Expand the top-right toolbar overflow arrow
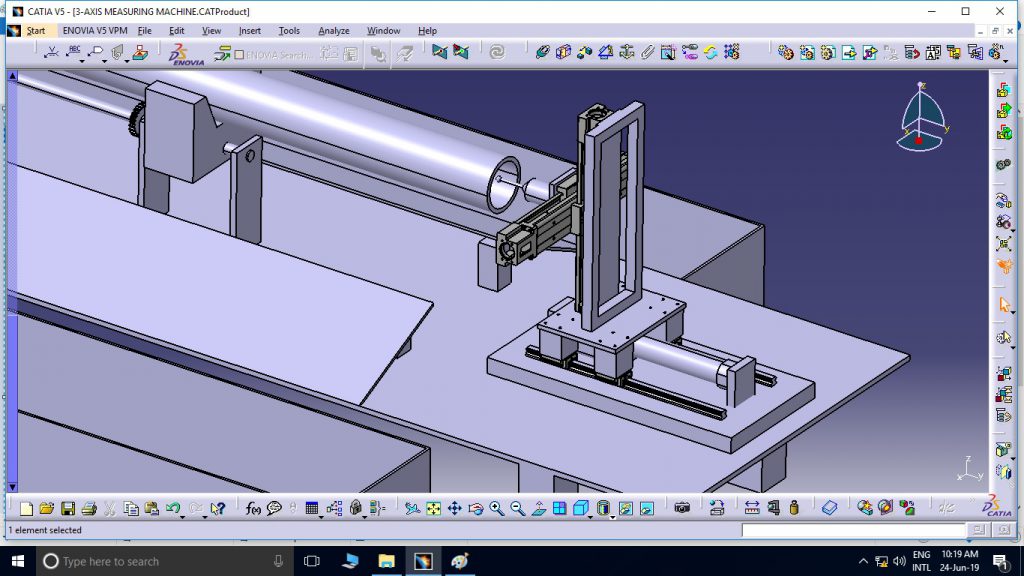The image size is (1024, 576). [x=1006, y=61]
